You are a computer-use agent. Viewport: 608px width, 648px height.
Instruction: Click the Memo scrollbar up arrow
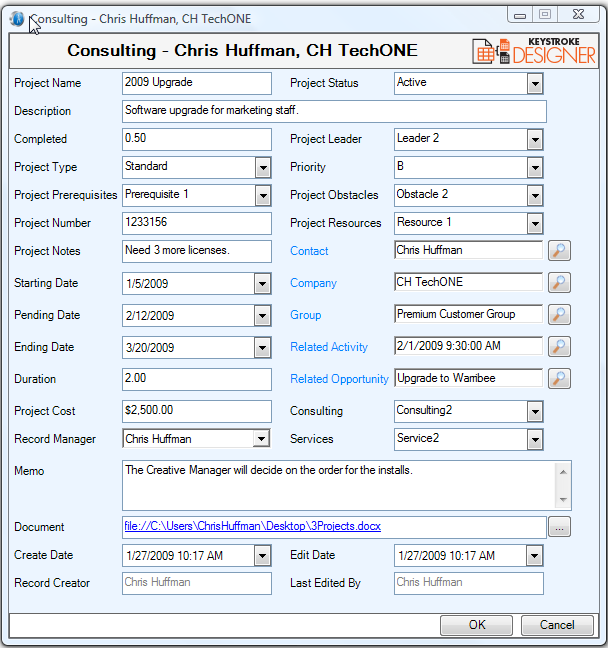point(563,472)
